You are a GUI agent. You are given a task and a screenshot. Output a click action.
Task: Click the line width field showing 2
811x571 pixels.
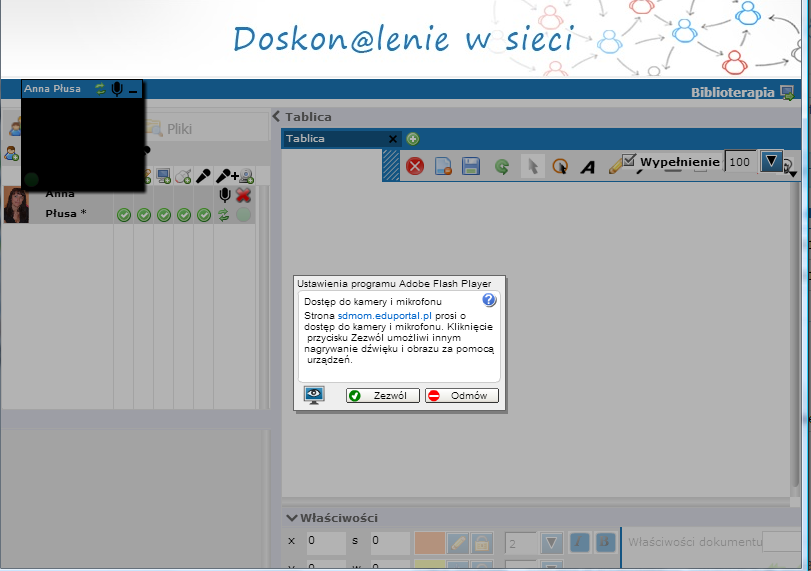(x=520, y=544)
